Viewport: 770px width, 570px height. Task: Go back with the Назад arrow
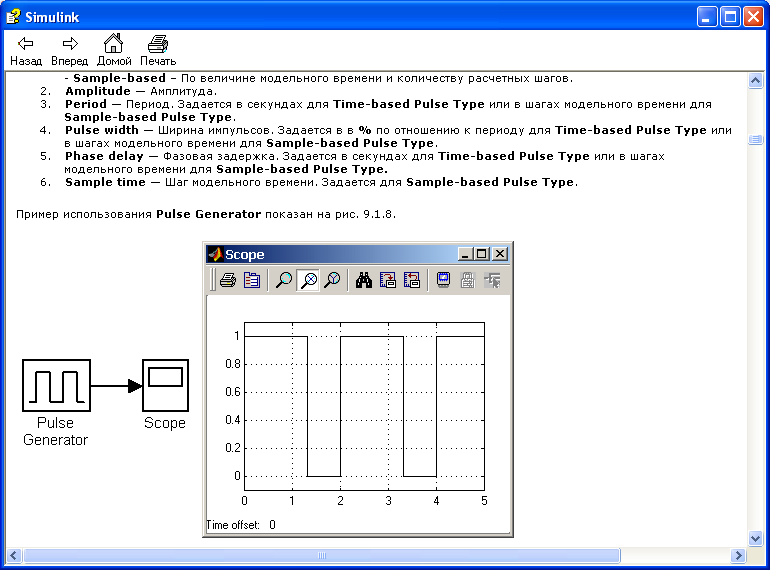click(x=26, y=51)
